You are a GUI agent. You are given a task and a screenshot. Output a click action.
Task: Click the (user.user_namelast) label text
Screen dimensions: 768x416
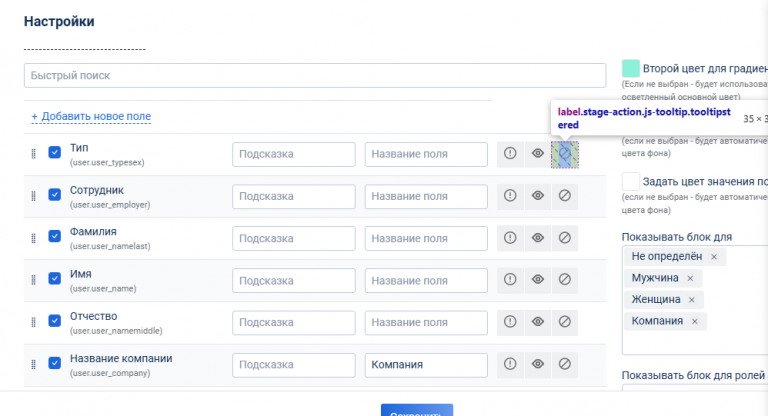pyautogui.click(x=110, y=246)
